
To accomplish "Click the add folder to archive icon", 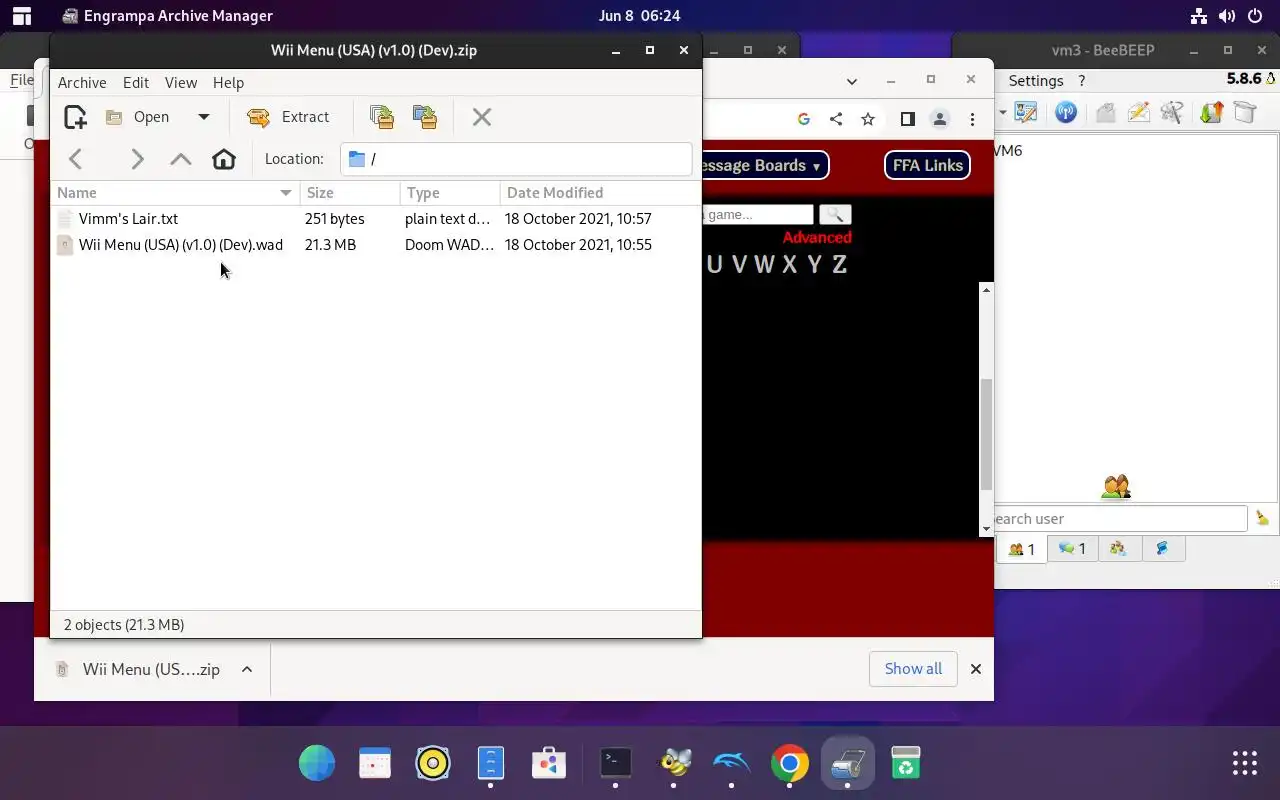I will [x=425, y=117].
